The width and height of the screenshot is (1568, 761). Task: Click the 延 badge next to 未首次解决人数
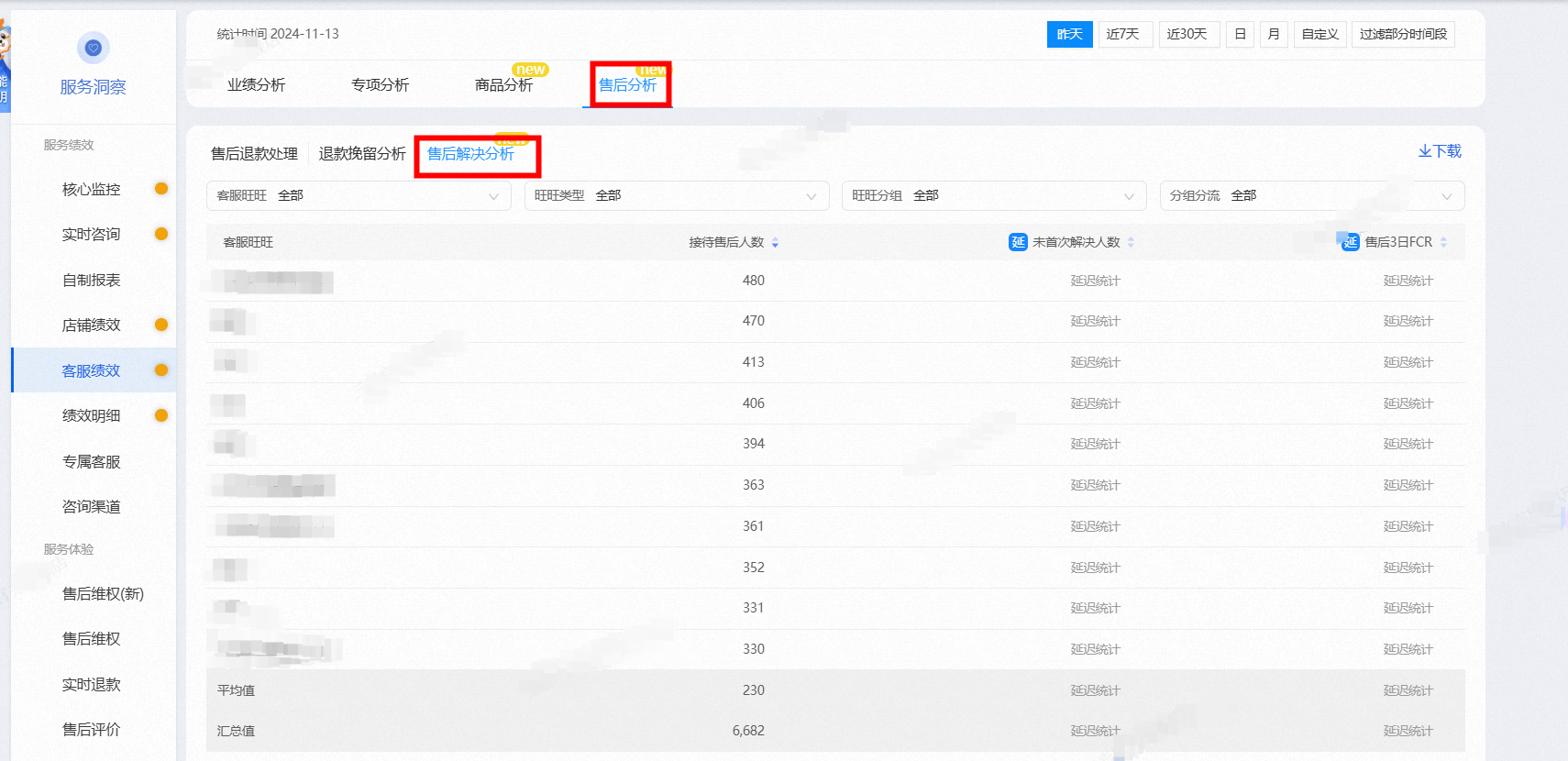[x=1018, y=242]
